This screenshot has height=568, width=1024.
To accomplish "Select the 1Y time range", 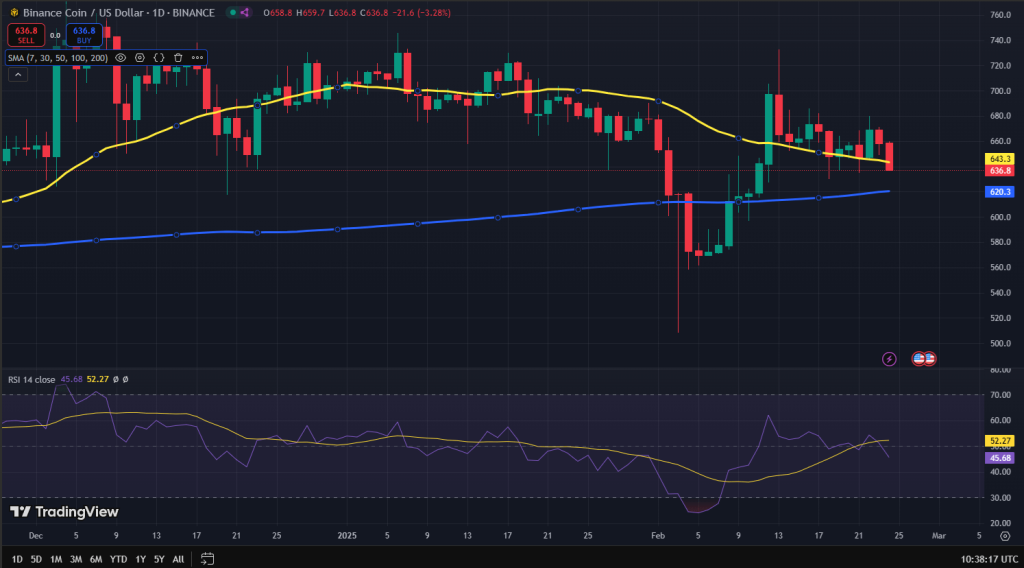I will click(x=140, y=559).
